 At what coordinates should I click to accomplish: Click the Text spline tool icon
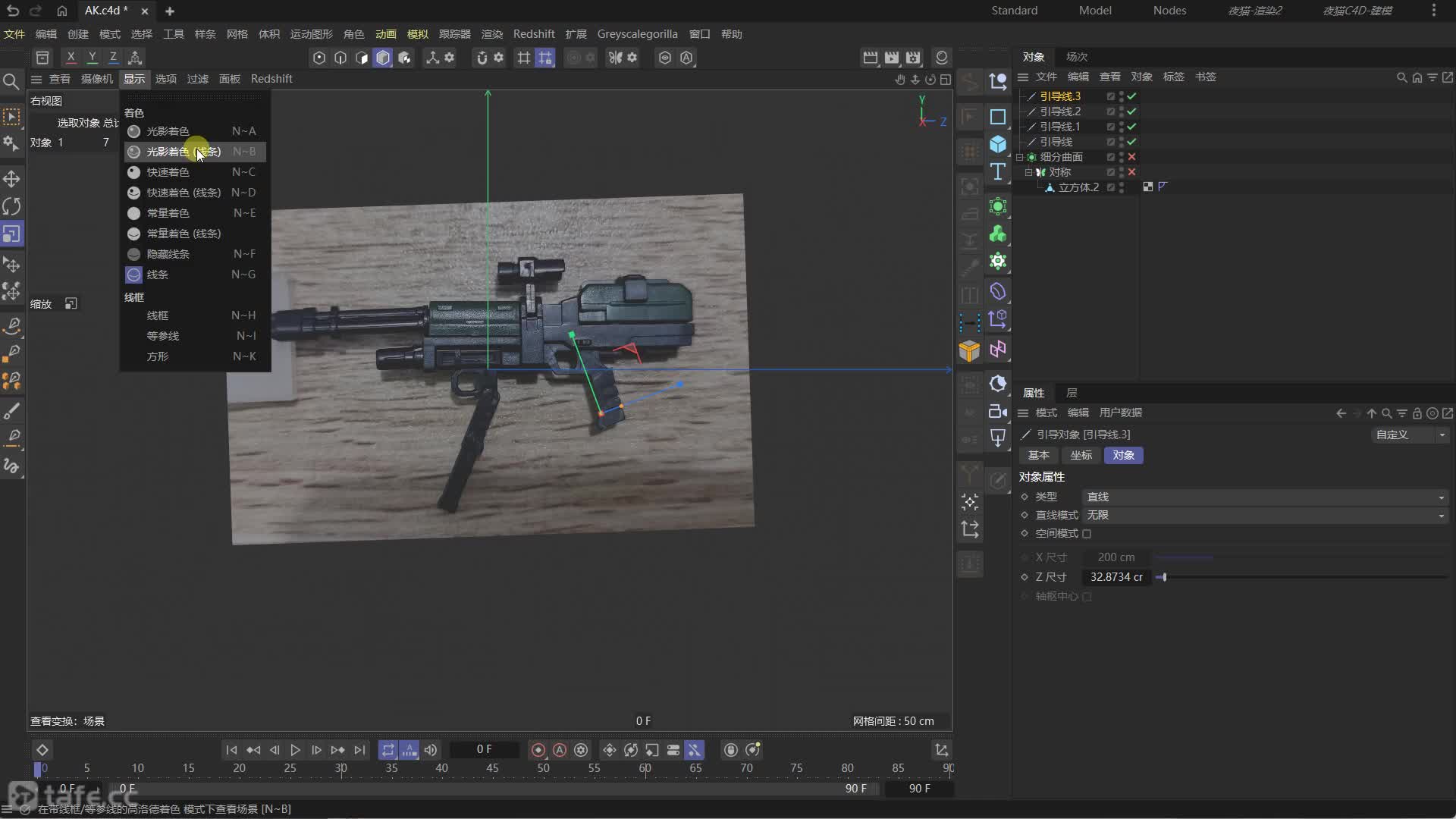coord(998,172)
